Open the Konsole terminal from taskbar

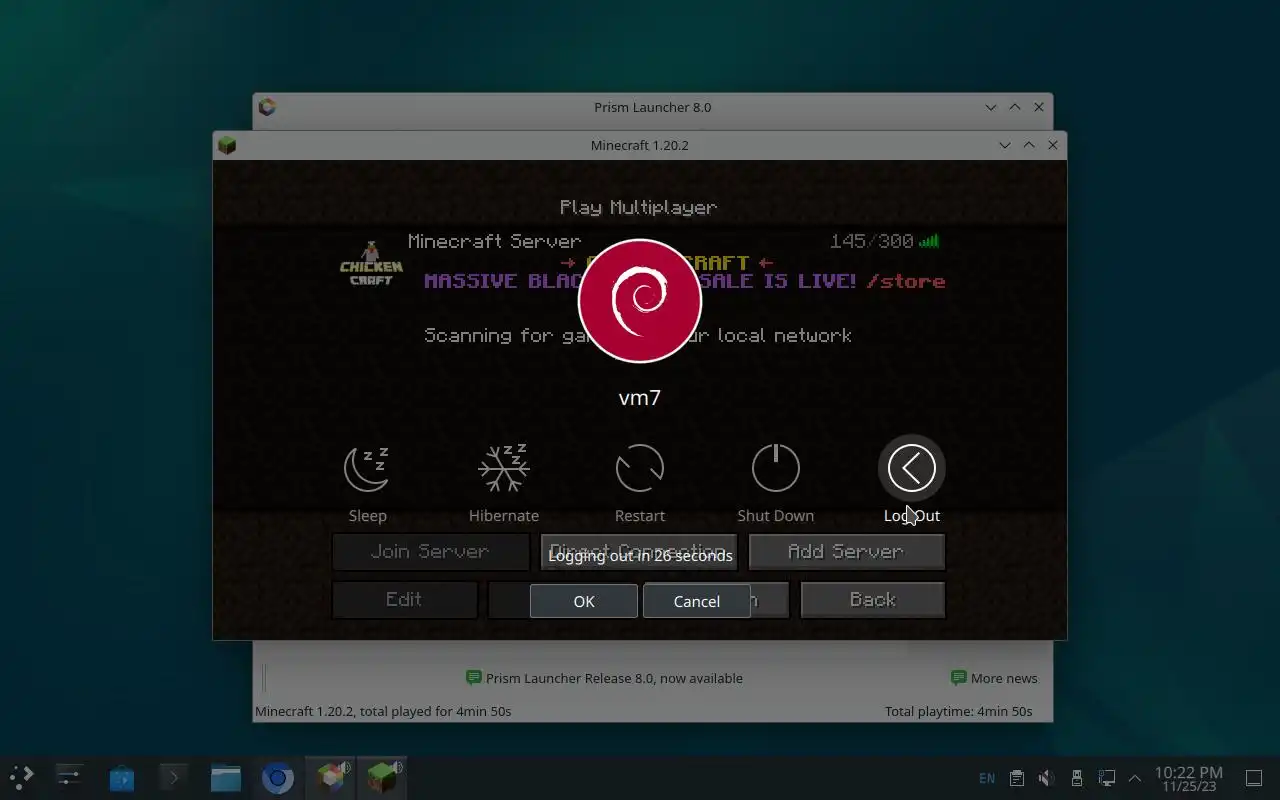point(174,777)
